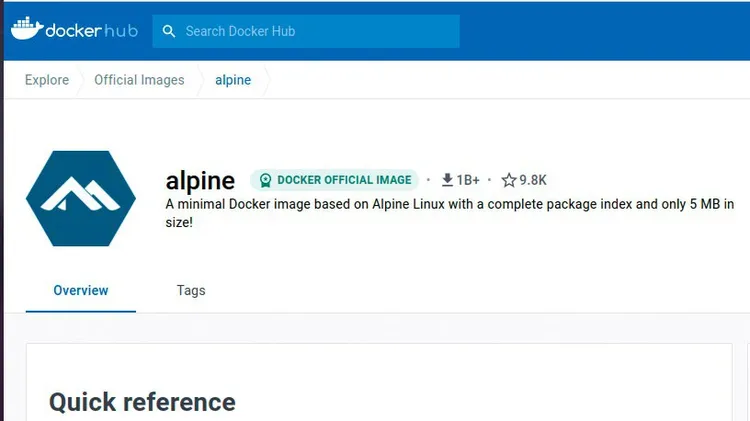Open the Explore breadcrumb link
Screen dimensions: 750x421
(47, 80)
